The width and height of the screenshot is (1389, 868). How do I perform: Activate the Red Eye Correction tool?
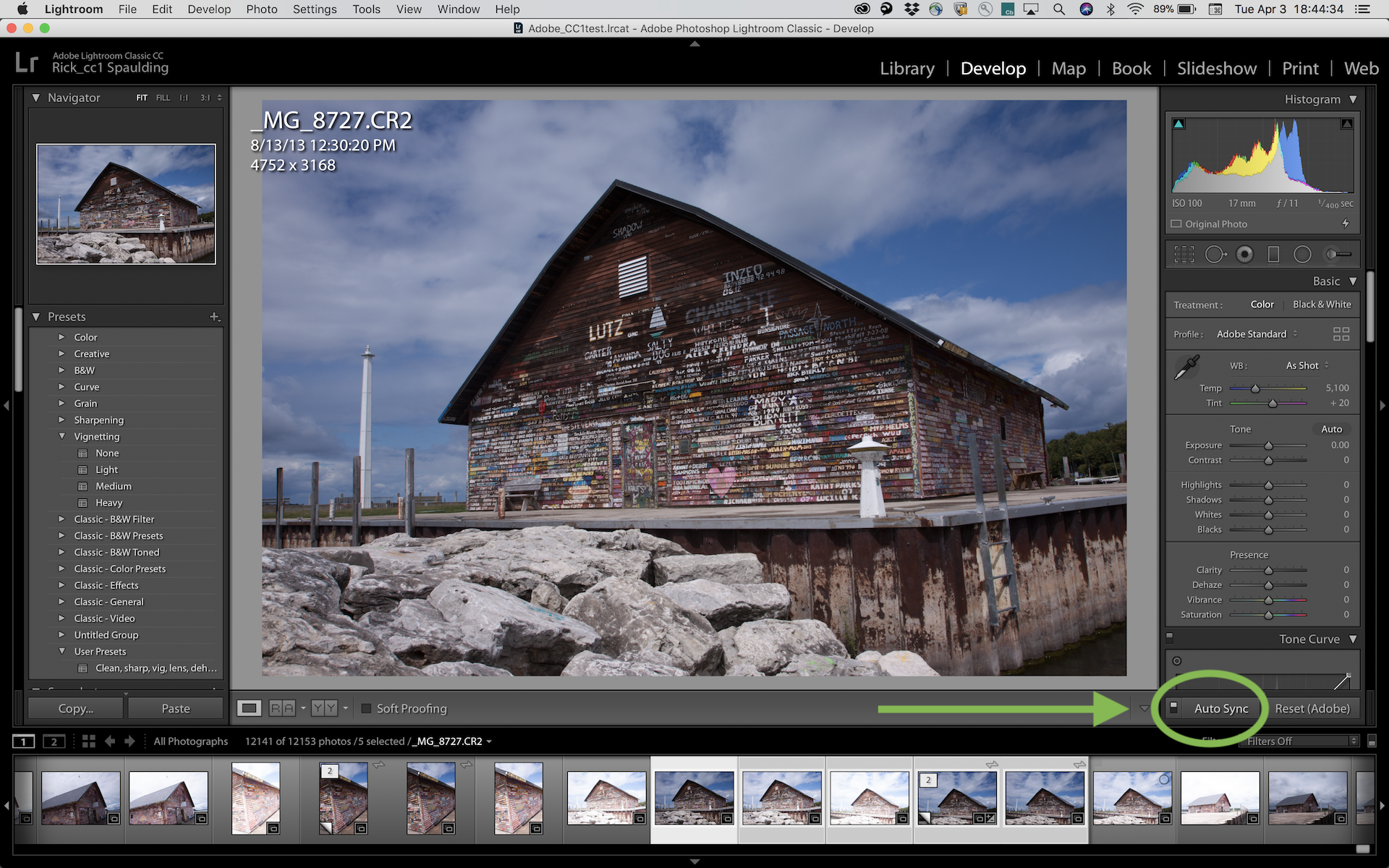[x=1244, y=255]
